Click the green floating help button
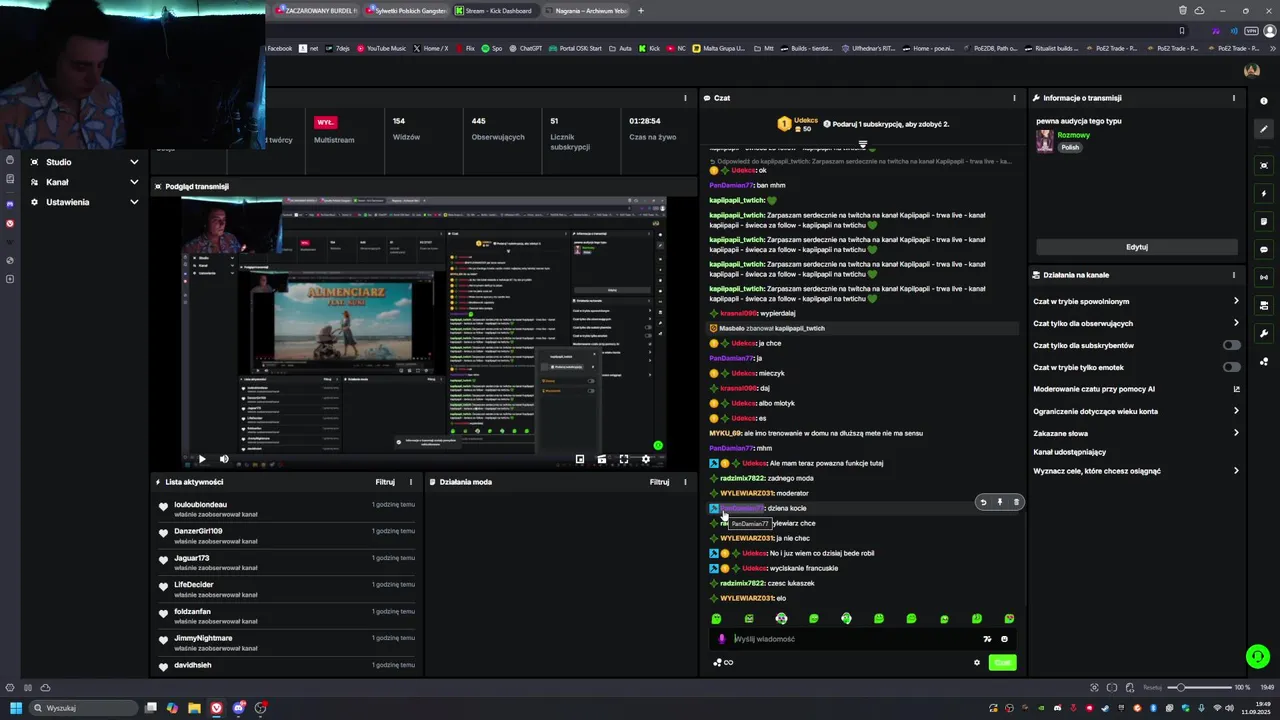The image size is (1280, 720). click(1257, 656)
